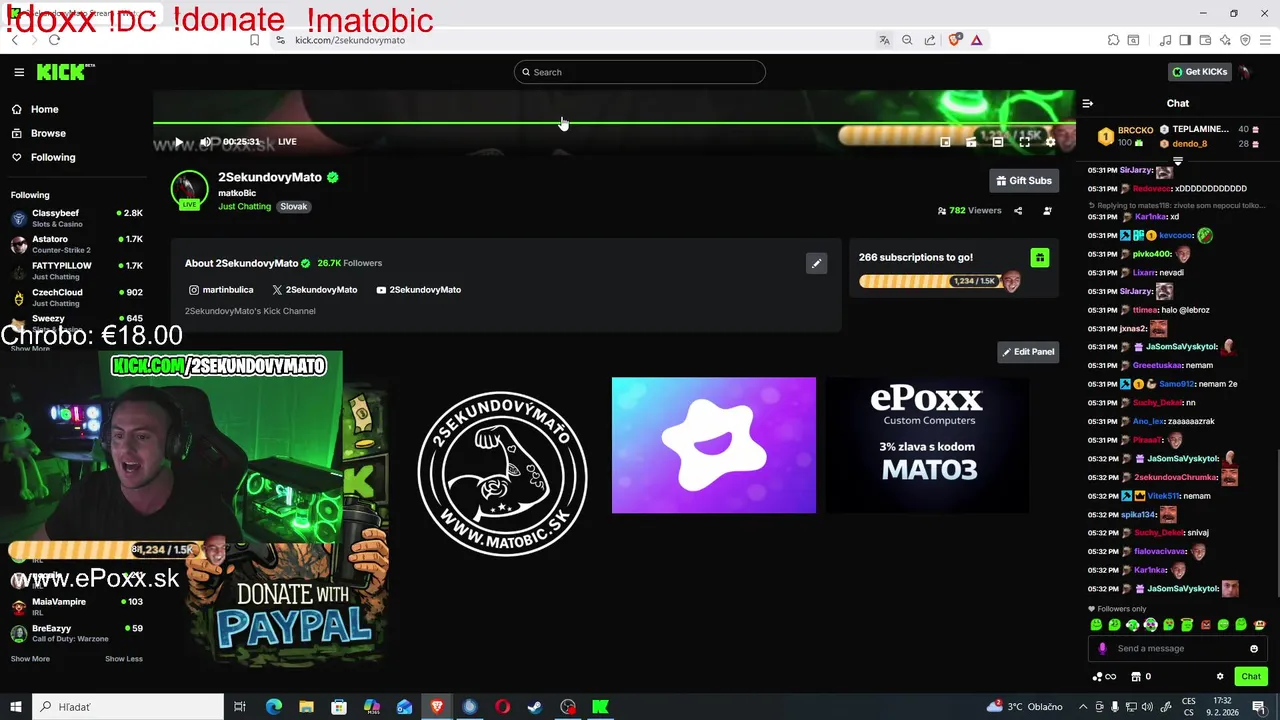Toggle the Brave Shields lion icon
The image size is (1280, 720).
(954, 40)
